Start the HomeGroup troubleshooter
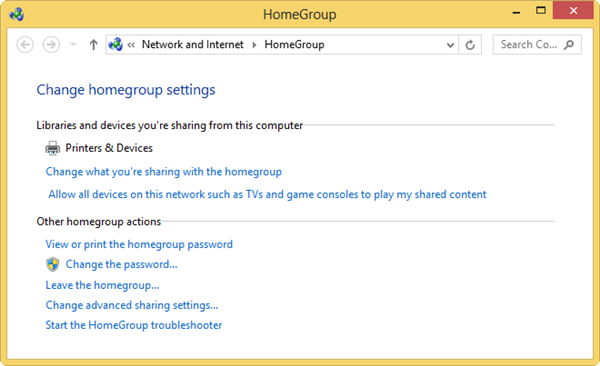The height and width of the screenshot is (366, 600). 134,325
